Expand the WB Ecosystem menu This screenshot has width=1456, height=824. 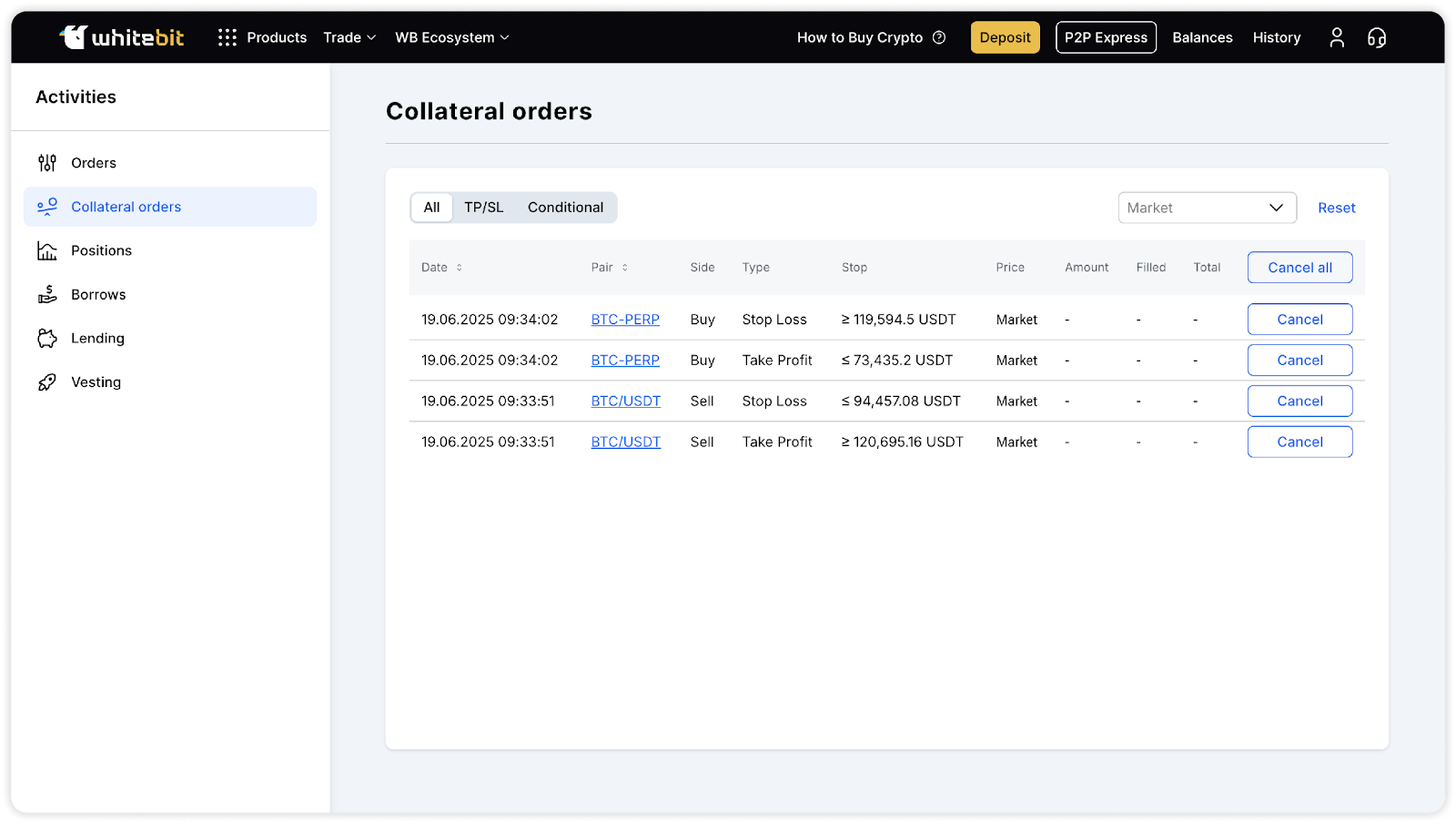pos(451,37)
